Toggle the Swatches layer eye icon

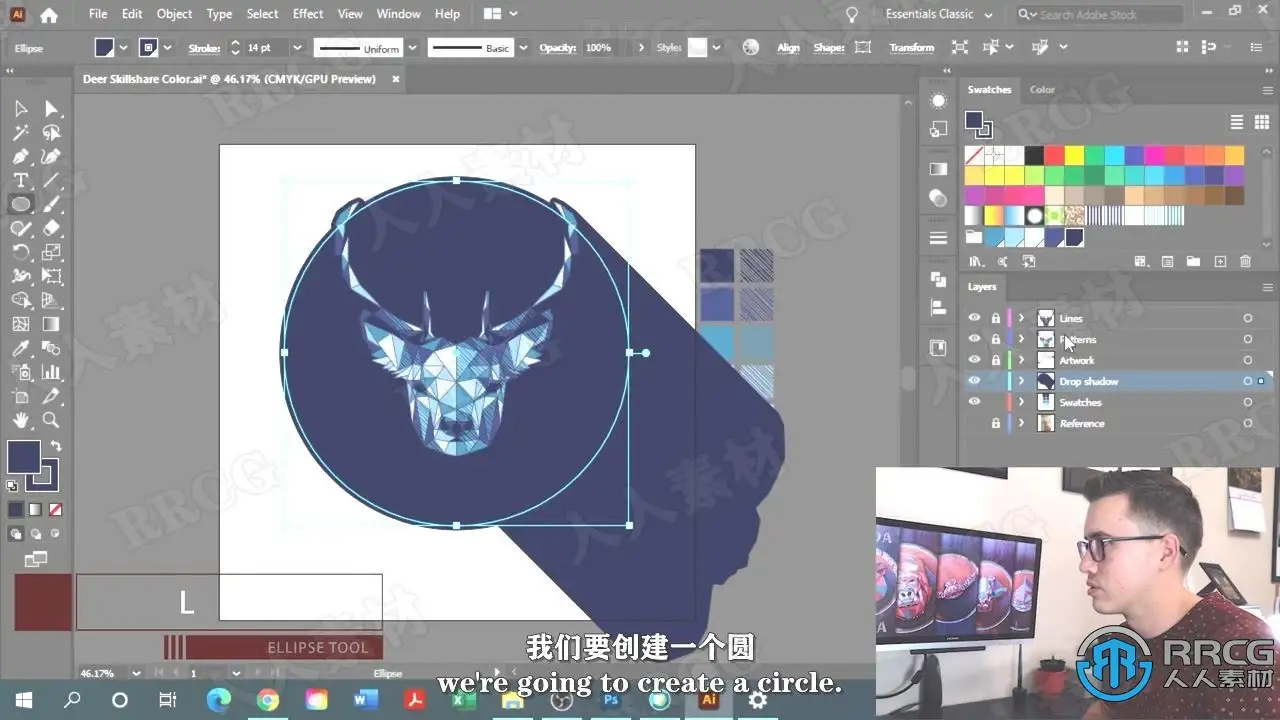(974, 402)
